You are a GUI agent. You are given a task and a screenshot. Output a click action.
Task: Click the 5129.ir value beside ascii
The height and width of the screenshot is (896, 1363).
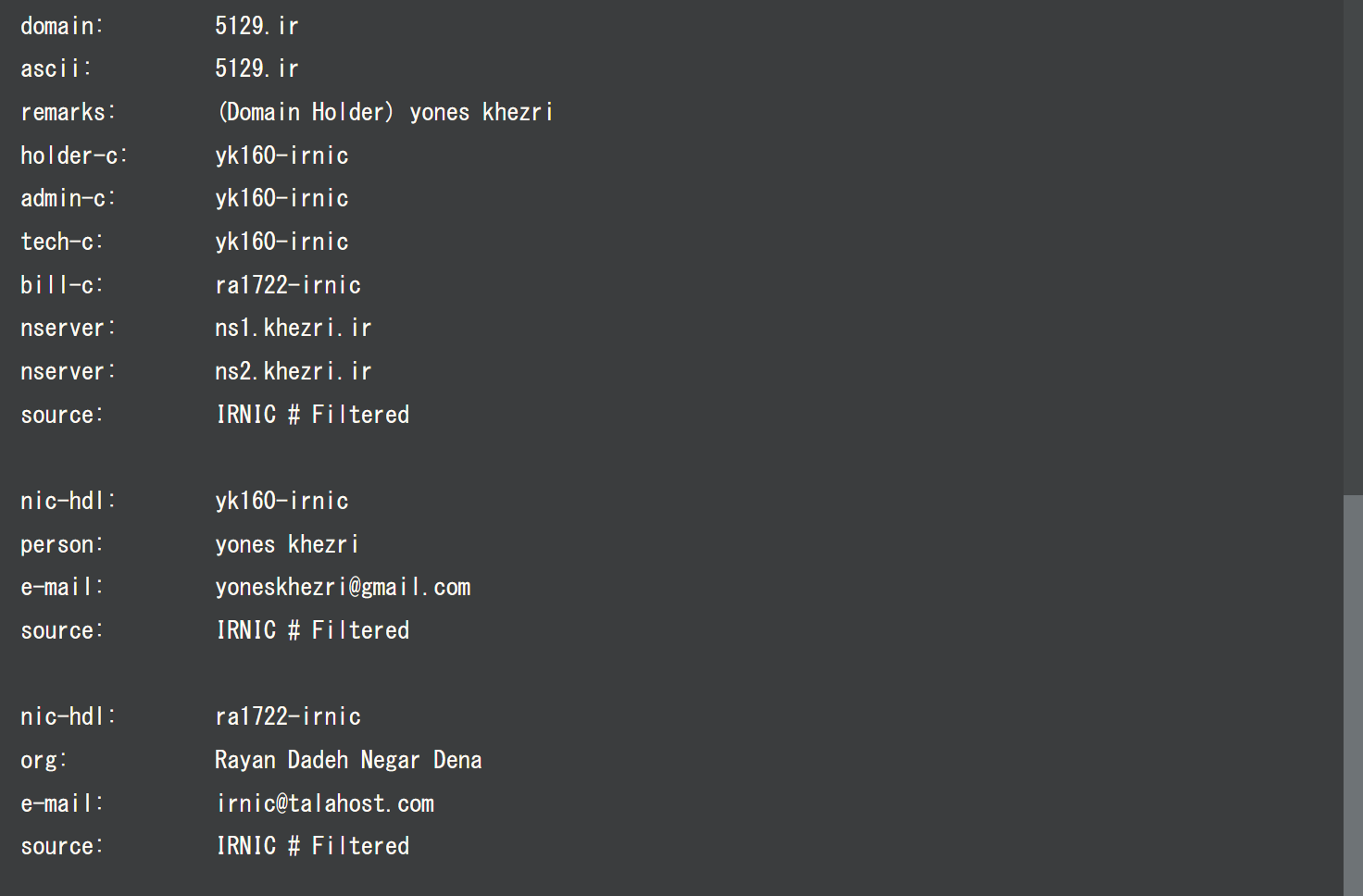click(256, 68)
